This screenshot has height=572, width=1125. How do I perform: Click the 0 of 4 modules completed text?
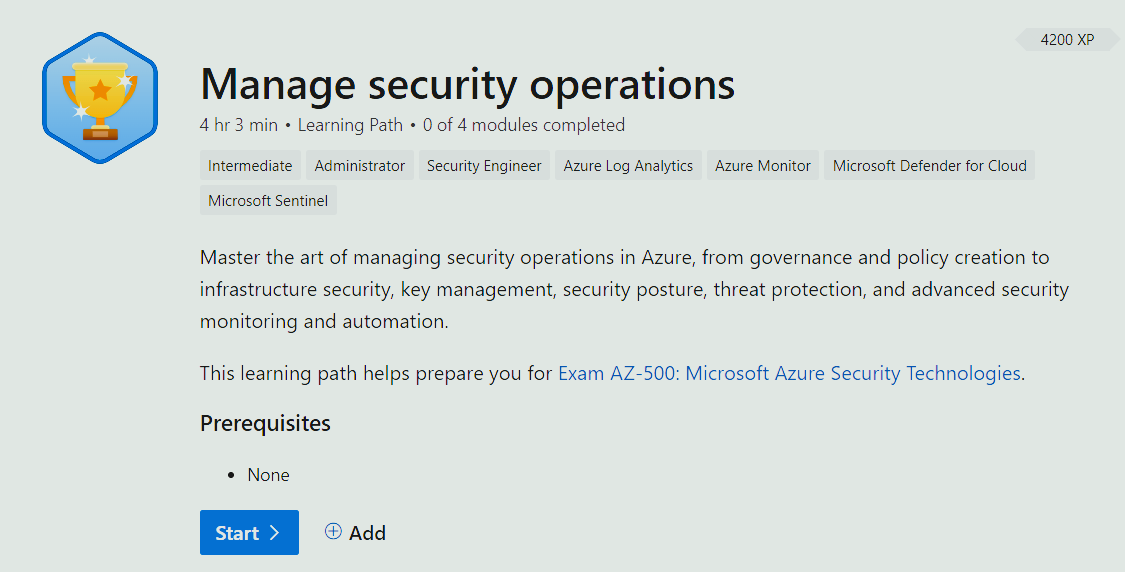click(524, 125)
